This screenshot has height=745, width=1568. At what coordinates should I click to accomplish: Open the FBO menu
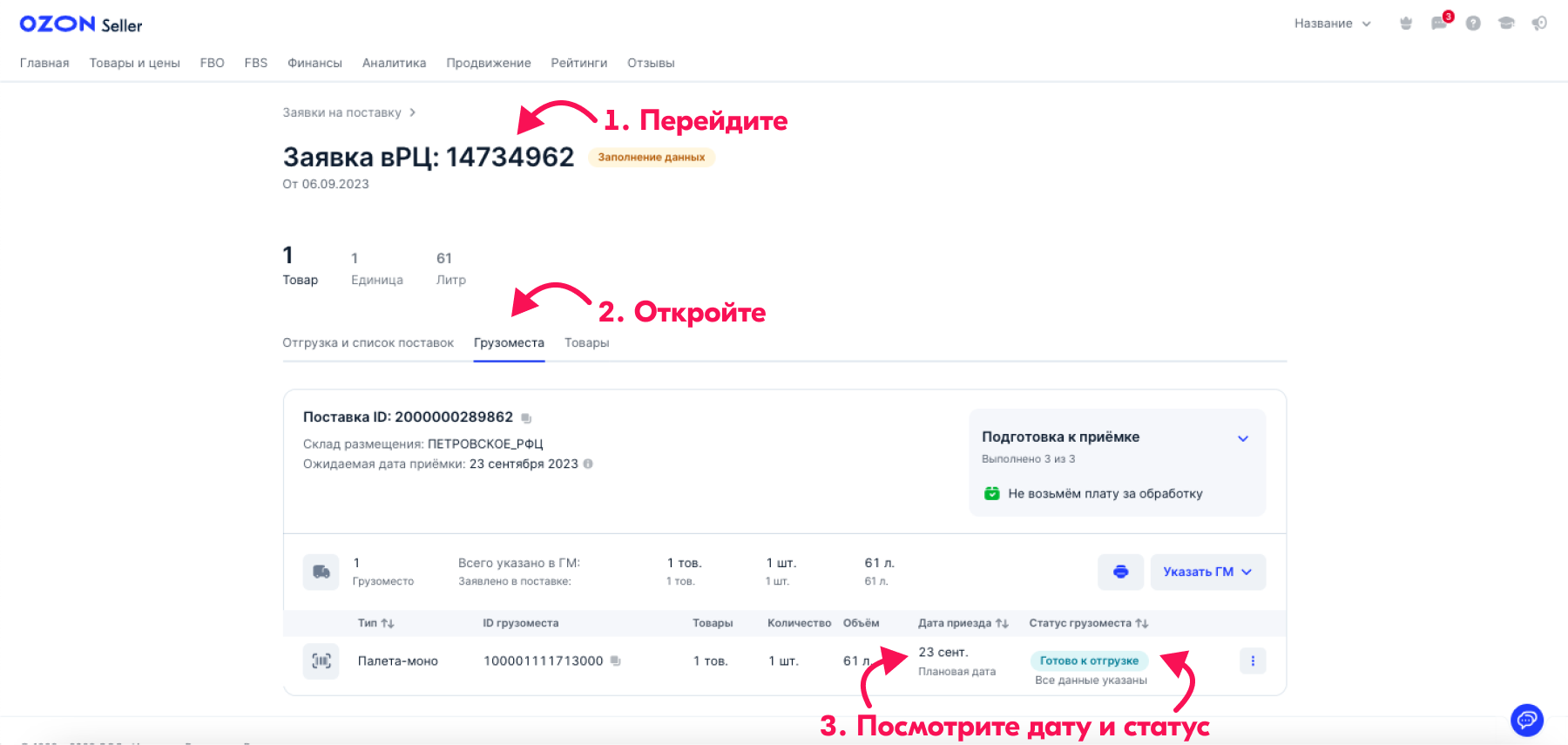tap(212, 63)
